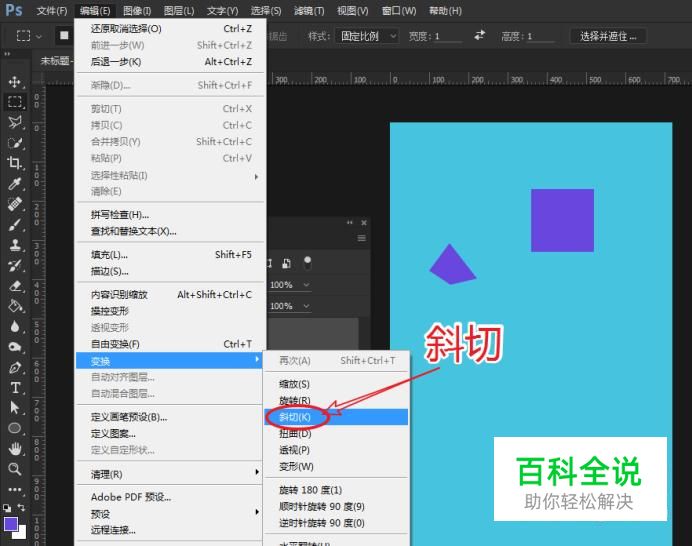Click the purple square on canvas

pos(562,220)
